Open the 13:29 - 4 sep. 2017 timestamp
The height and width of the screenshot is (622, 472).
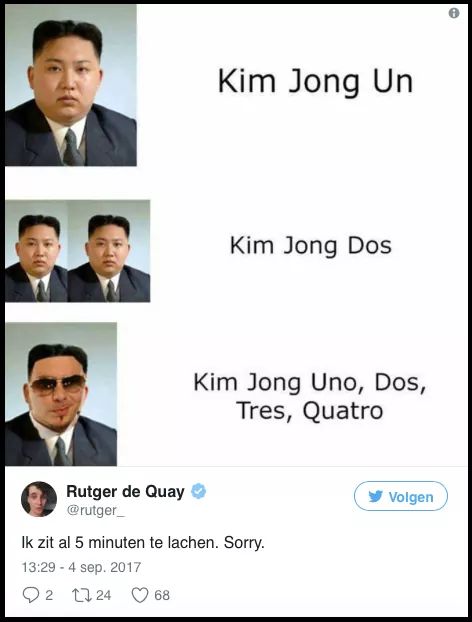81,567
